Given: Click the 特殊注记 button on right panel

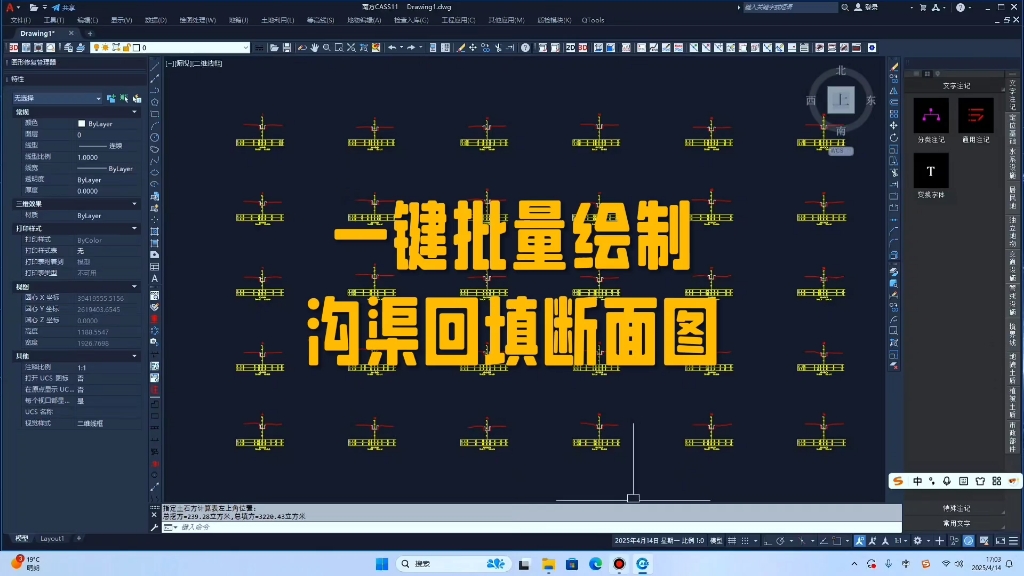Looking at the screenshot, I should coord(956,508).
